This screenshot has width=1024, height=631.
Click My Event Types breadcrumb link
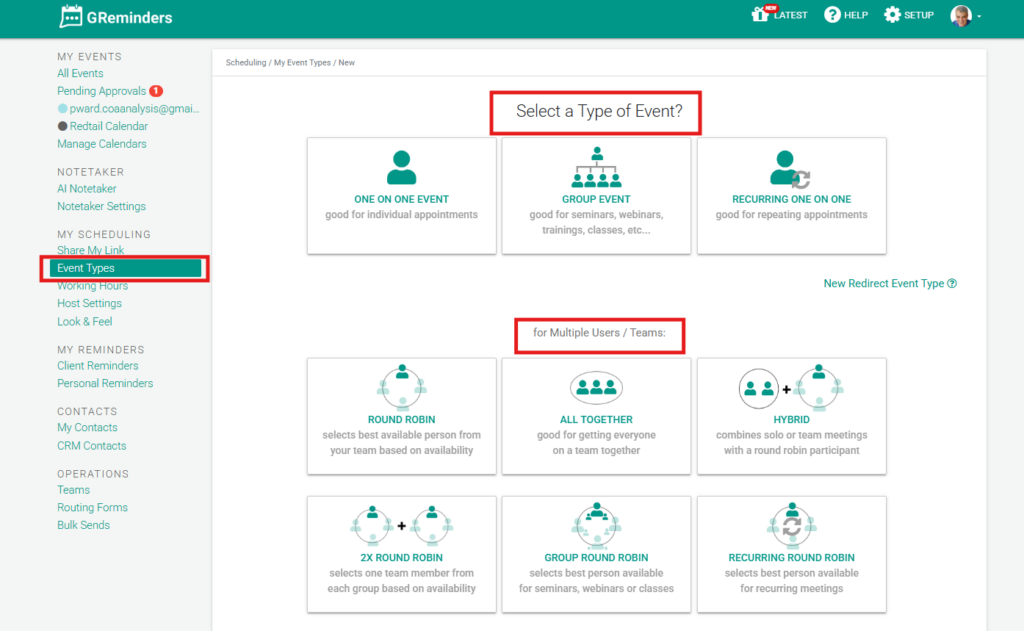tap(303, 63)
